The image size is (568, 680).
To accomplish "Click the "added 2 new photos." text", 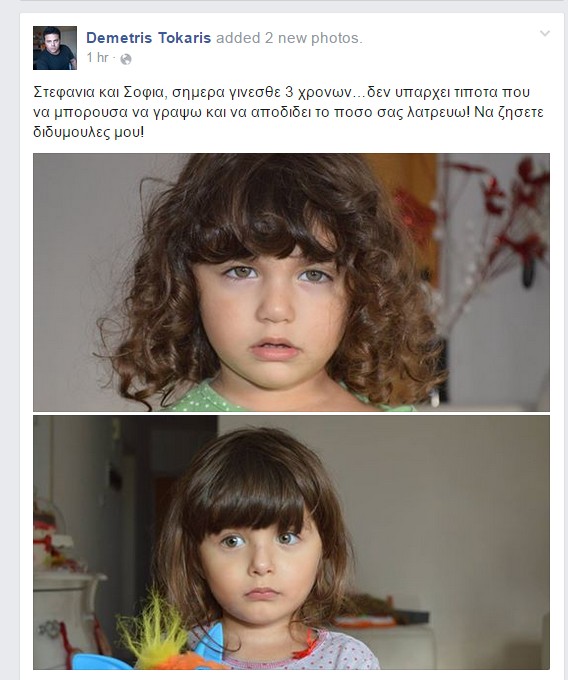I will click(x=289, y=38).
